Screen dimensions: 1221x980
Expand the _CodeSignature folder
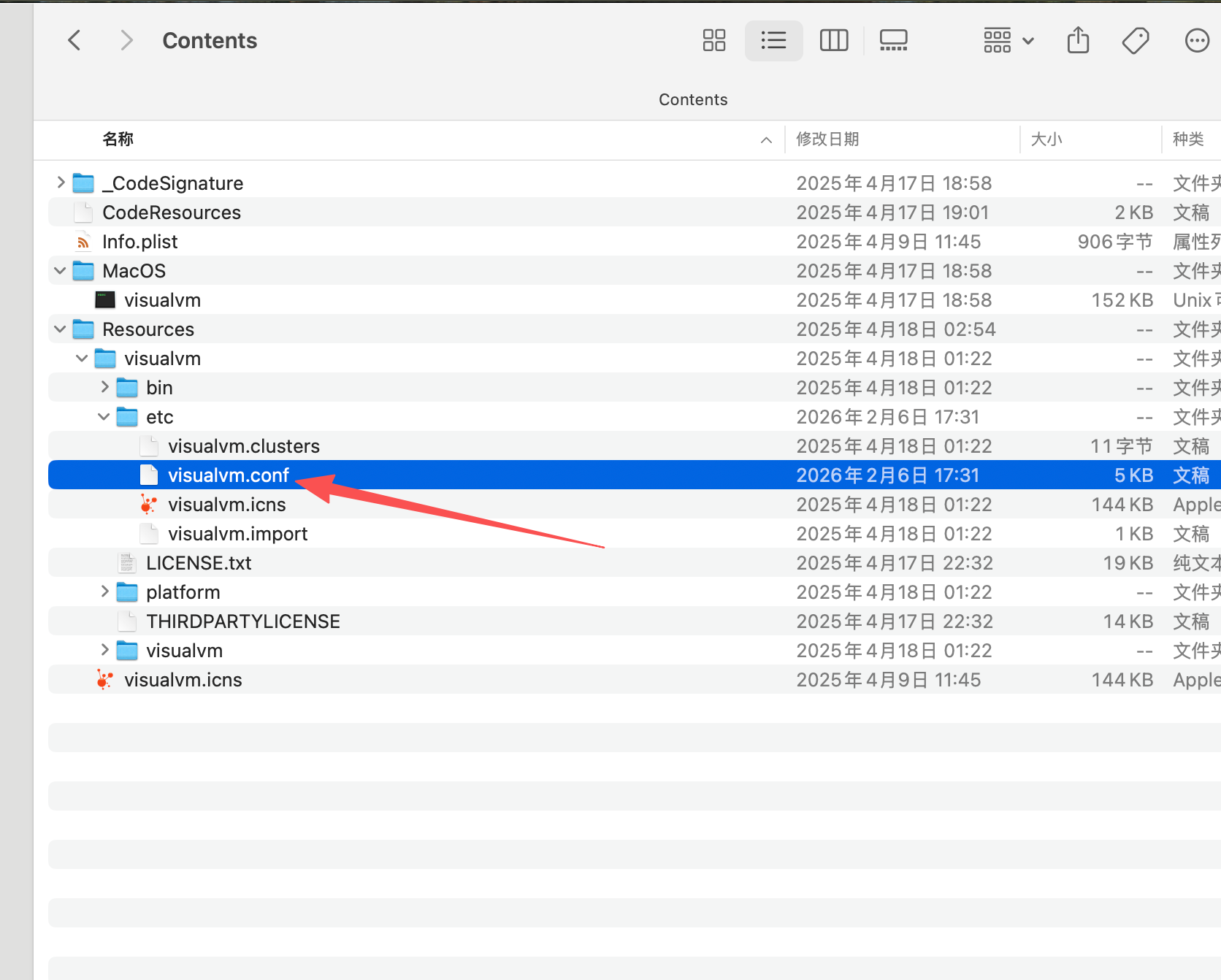pos(61,183)
